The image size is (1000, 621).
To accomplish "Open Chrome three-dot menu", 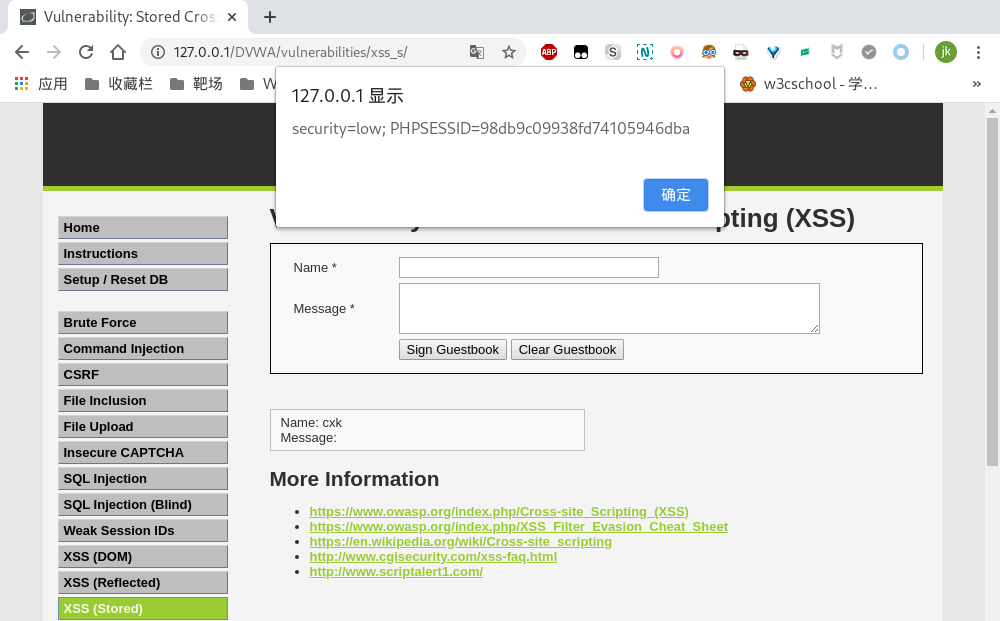I will (978, 52).
